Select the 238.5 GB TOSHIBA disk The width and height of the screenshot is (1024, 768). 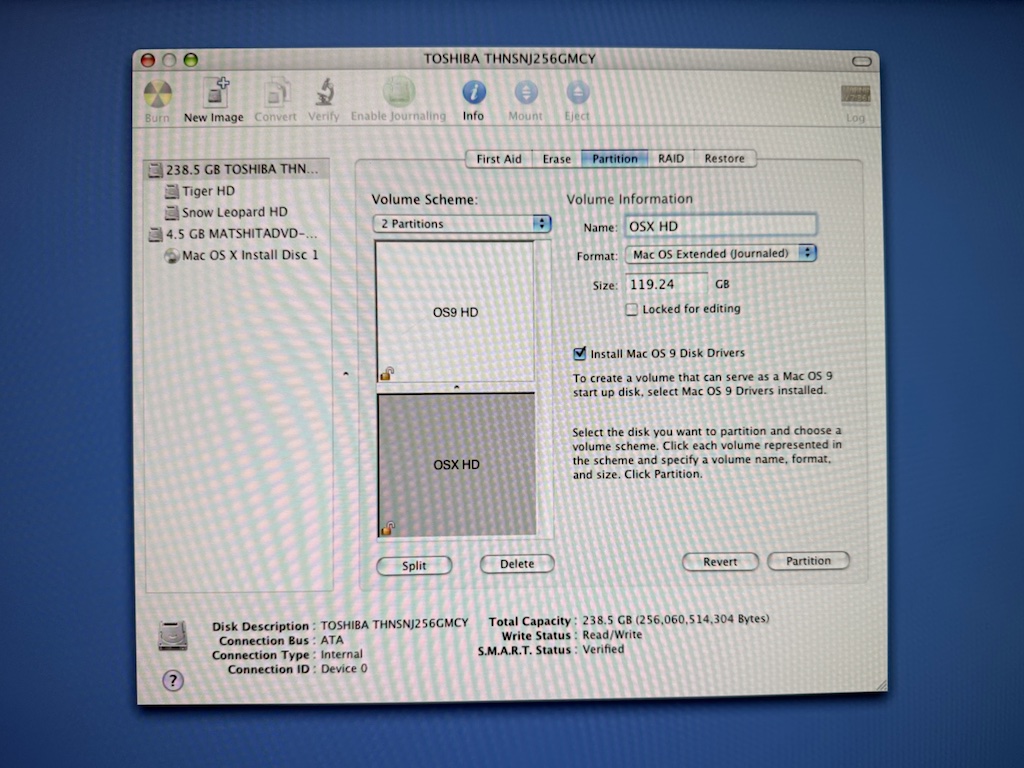[x=236, y=169]
